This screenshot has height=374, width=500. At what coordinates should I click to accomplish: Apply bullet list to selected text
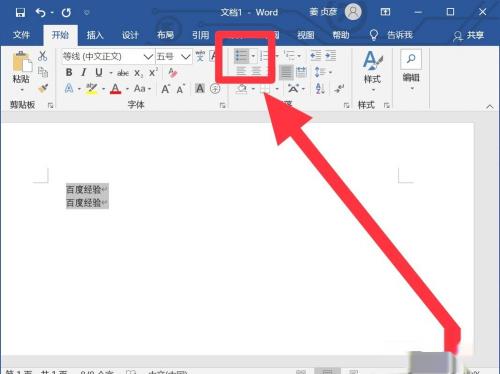click(242, 56)
